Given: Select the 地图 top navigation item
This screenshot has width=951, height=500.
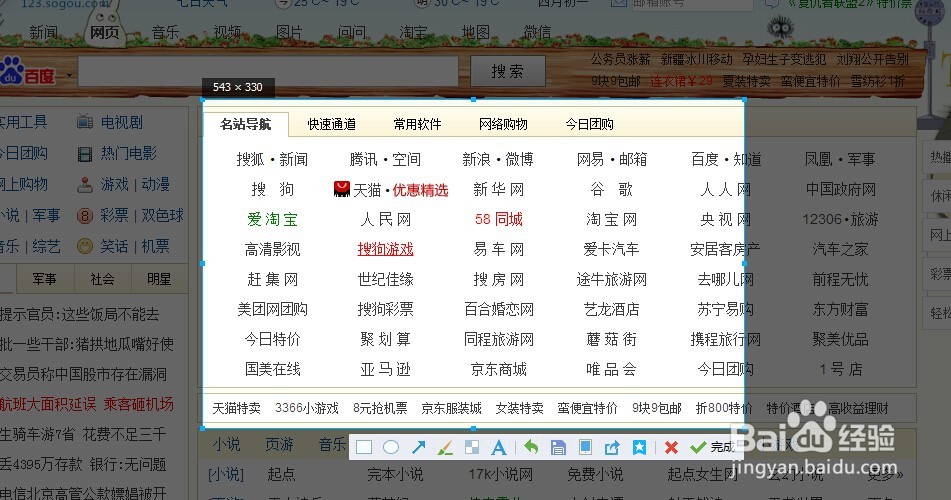Looking at the screenshot, I should click(476, 32).
